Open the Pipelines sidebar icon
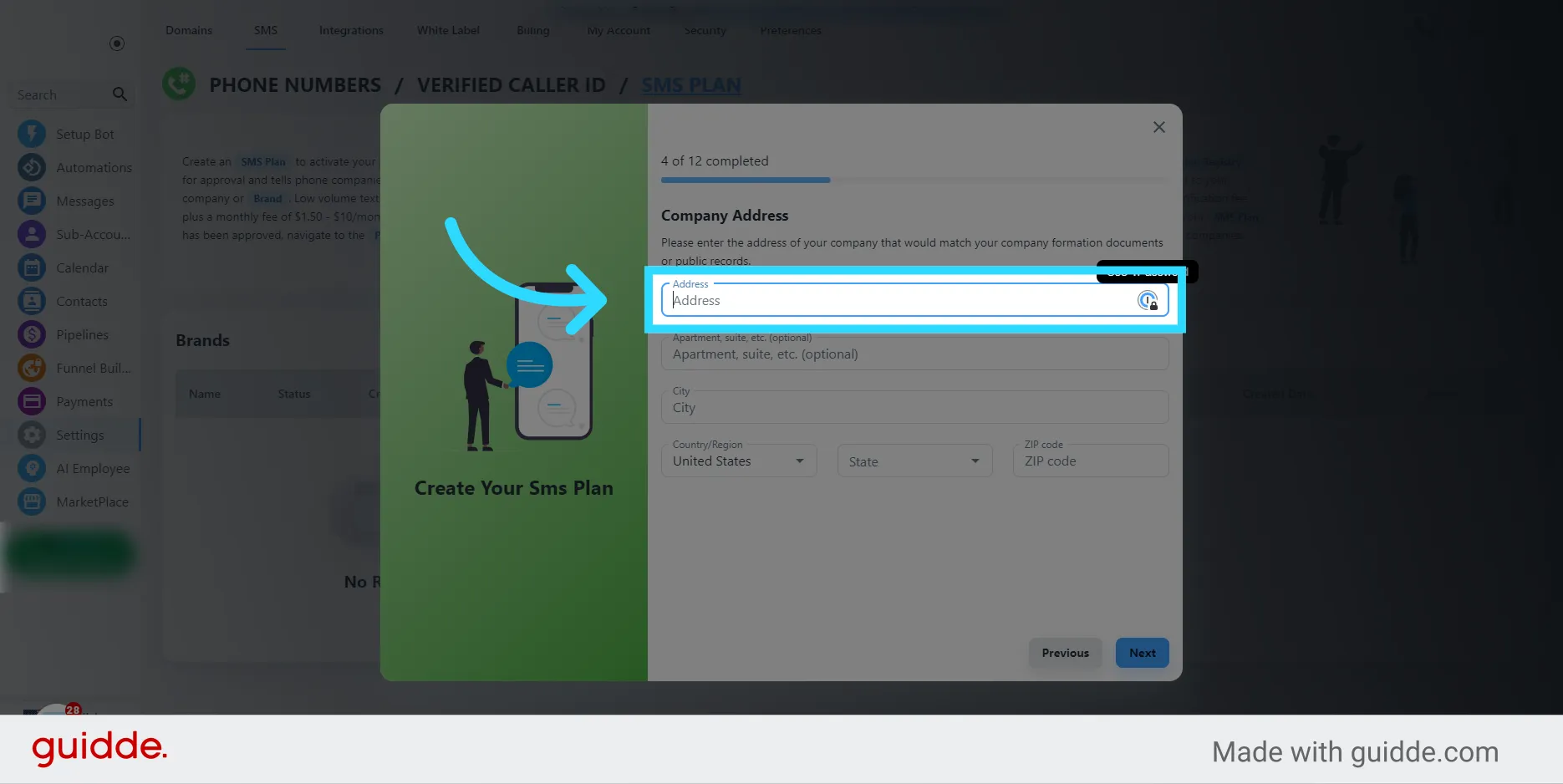1563x784 pixels. tap(32, 334)
